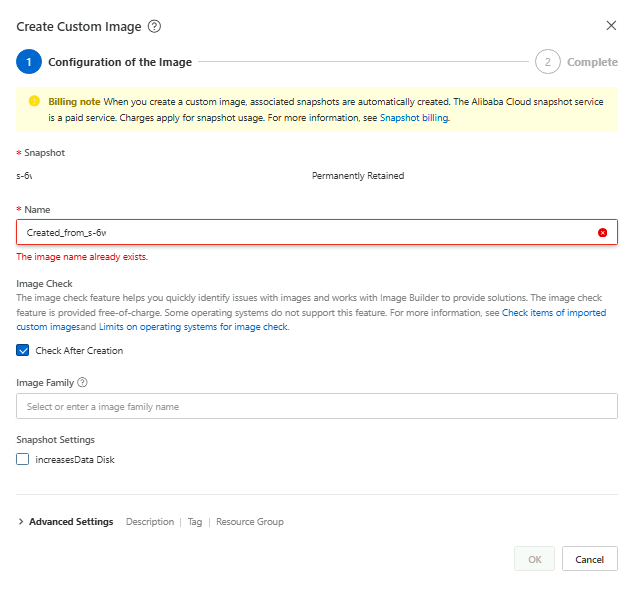
Task: Click the yellow Billing note warning icon
Action: coord(34,101)
